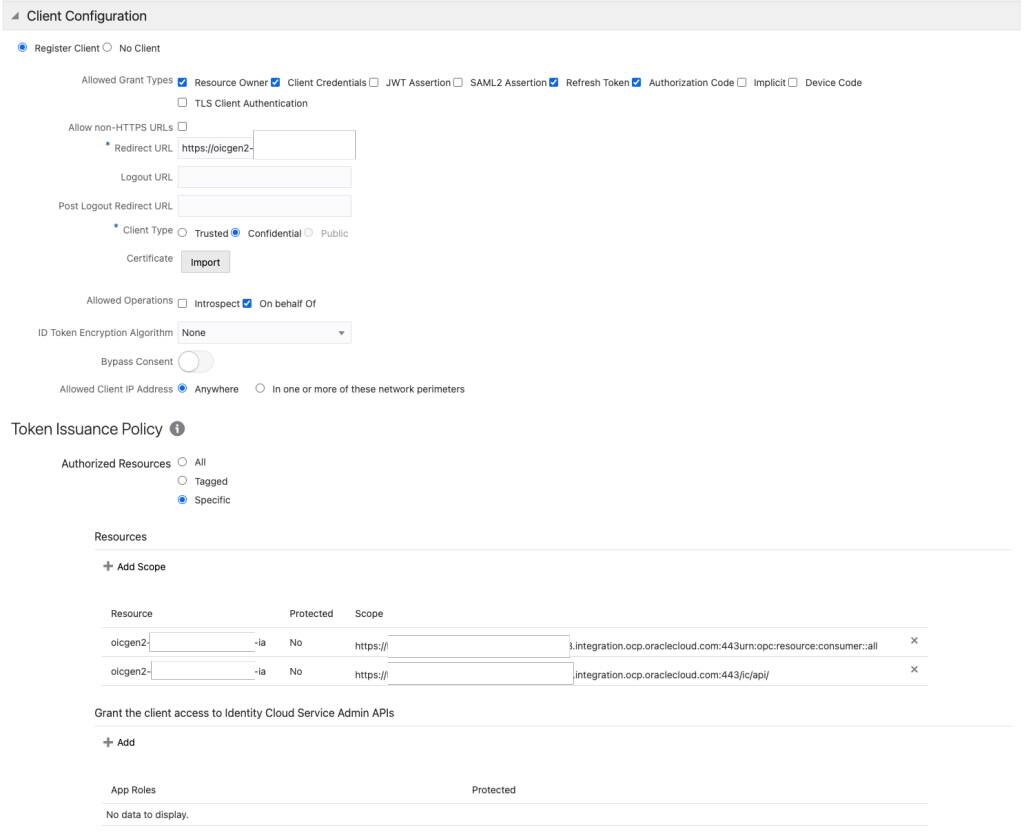This screenshot has height=836, width=1024.
Task: Check the Allow non-HTTPS URLs box
Action: tap(181, 125)
